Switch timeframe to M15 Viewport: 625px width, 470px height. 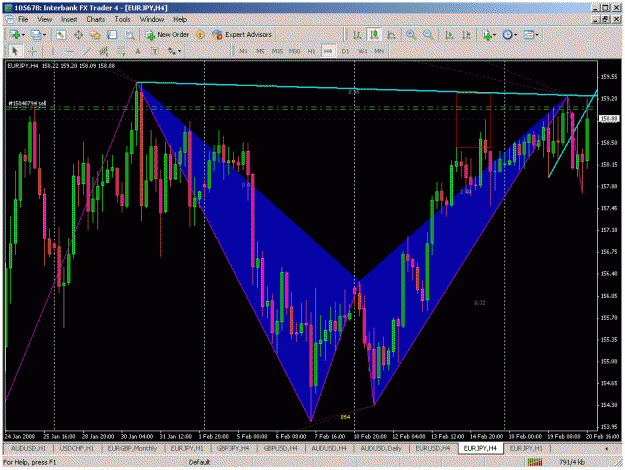coord(277,51)
